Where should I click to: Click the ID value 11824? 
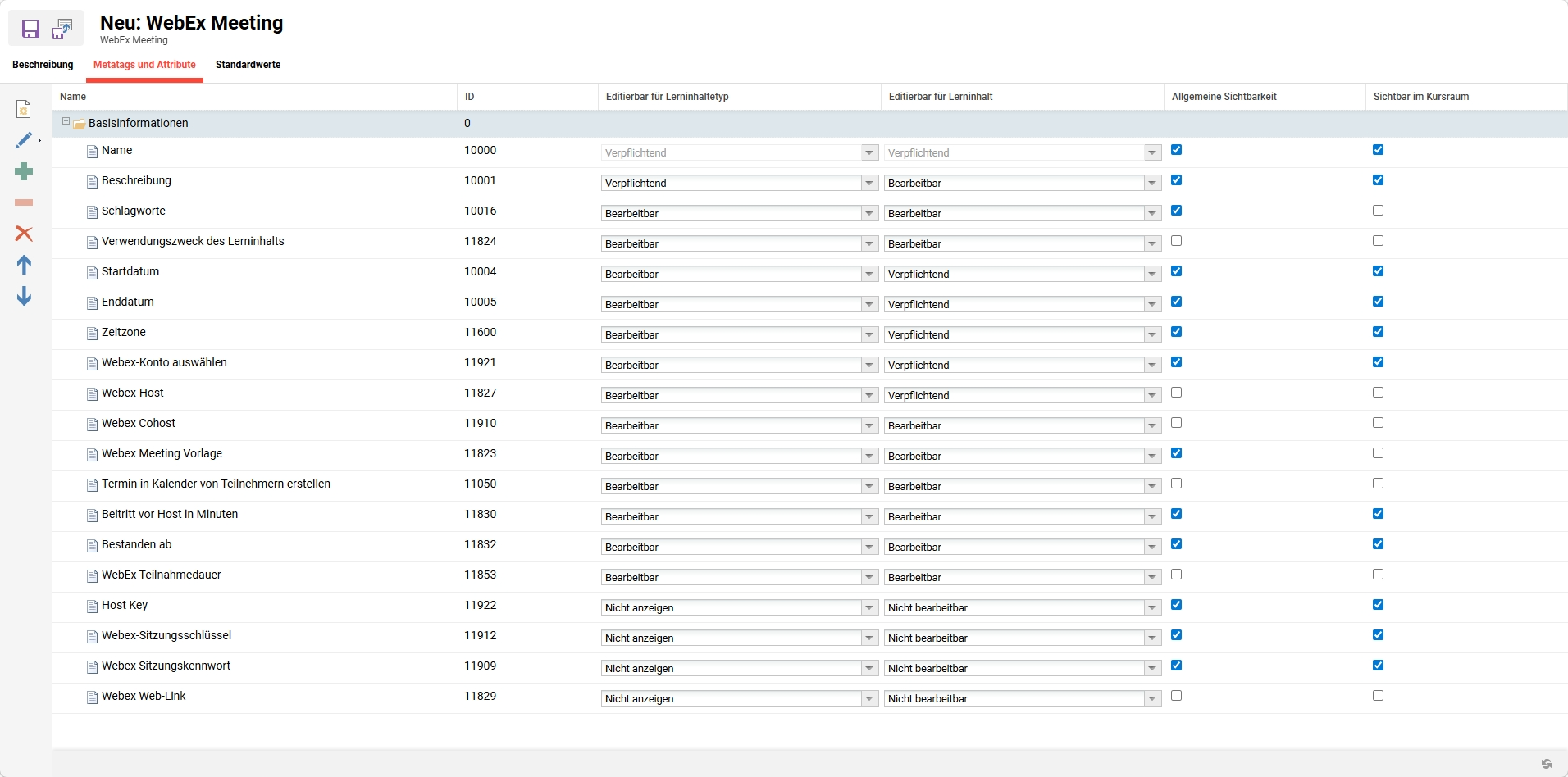[x=481, y=241]
